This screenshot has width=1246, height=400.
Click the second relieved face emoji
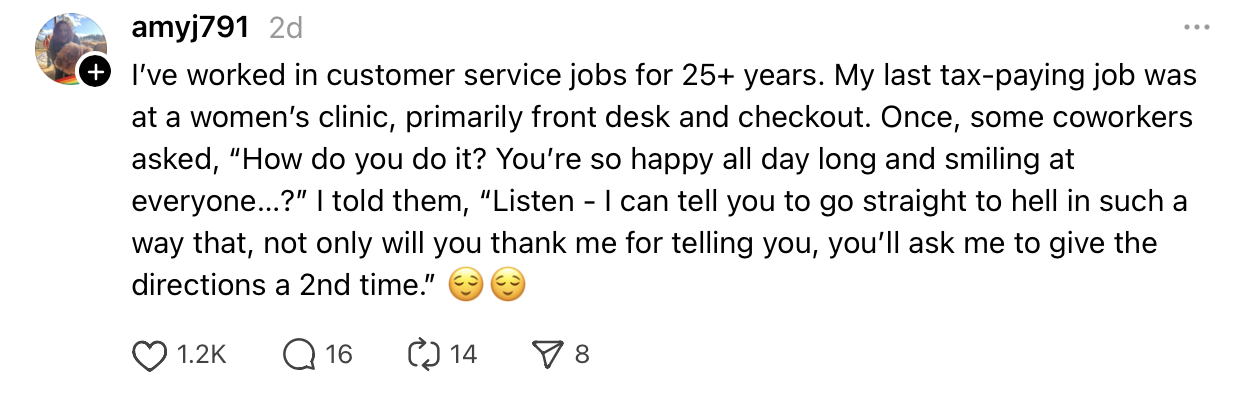(x=507, y=287)
